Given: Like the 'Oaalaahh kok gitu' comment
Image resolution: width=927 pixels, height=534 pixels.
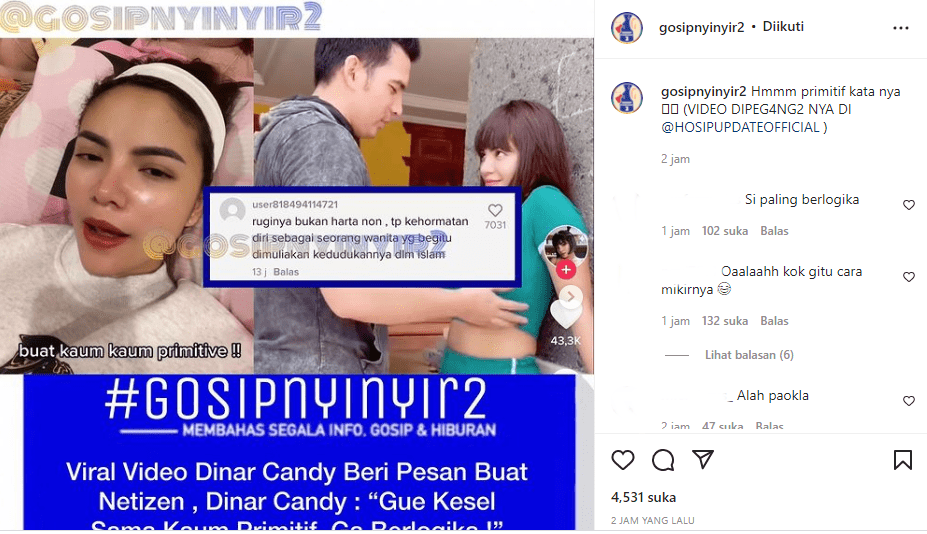Looking at the screenshot, I should pyautogui.click(x=909, y=277).
